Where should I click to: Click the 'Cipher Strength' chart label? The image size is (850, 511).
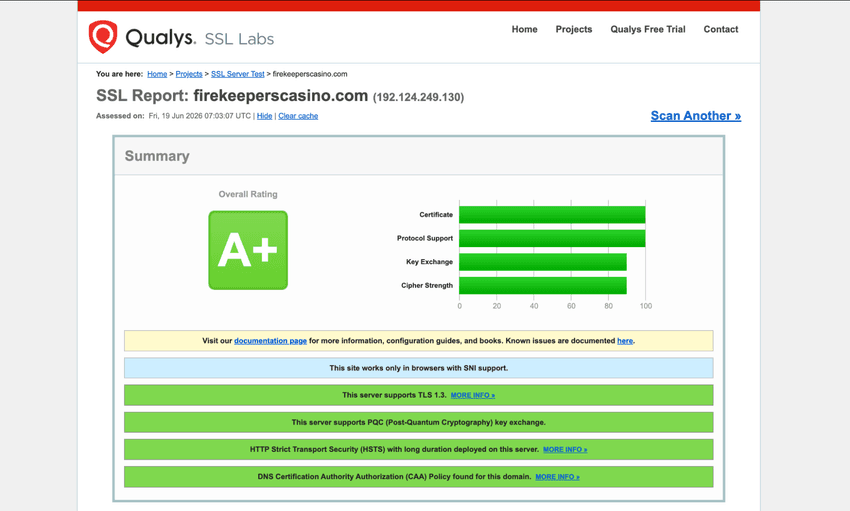tap(427, 286)
